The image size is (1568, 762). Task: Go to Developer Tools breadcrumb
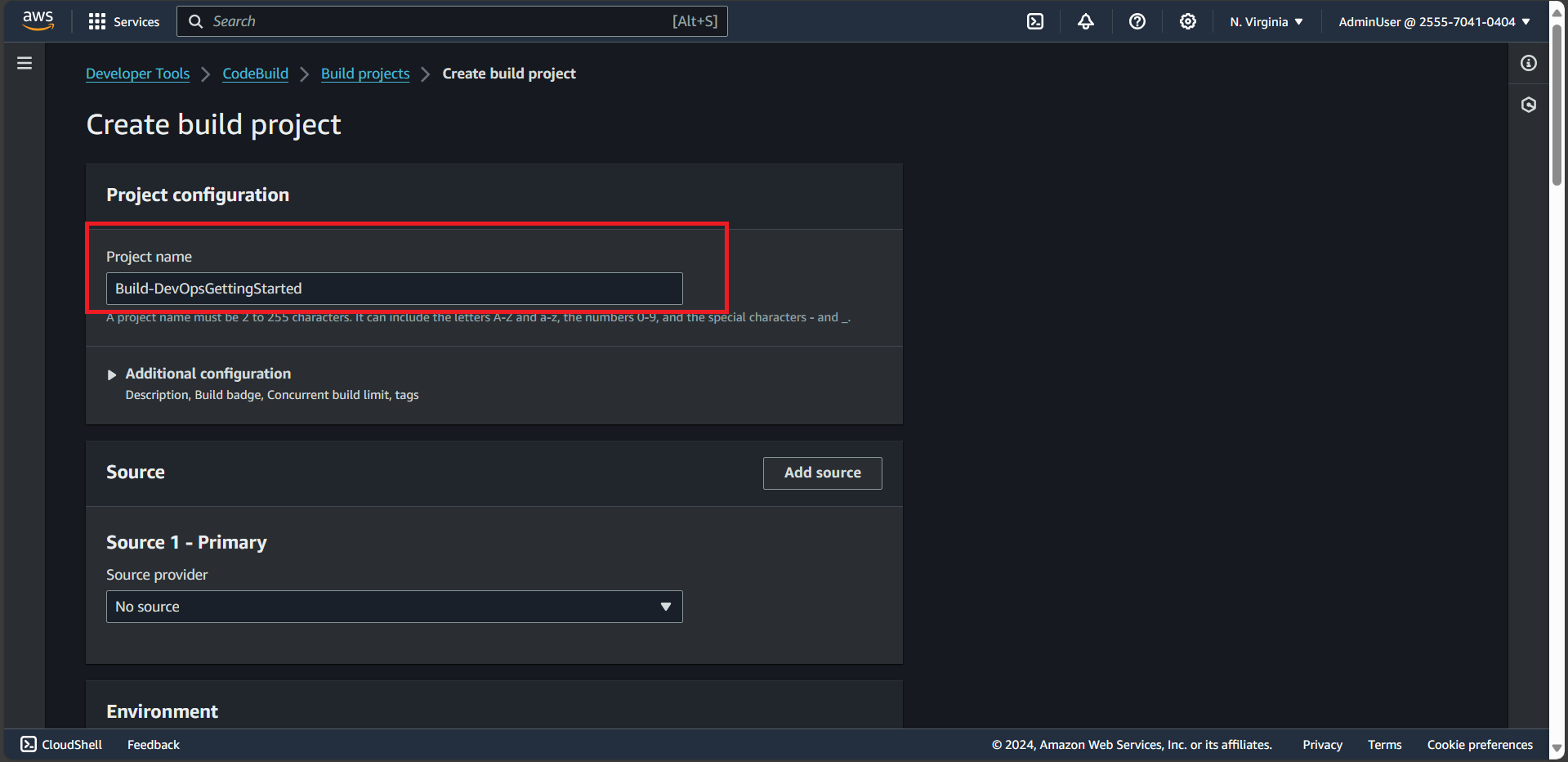[x=137, y=74]
